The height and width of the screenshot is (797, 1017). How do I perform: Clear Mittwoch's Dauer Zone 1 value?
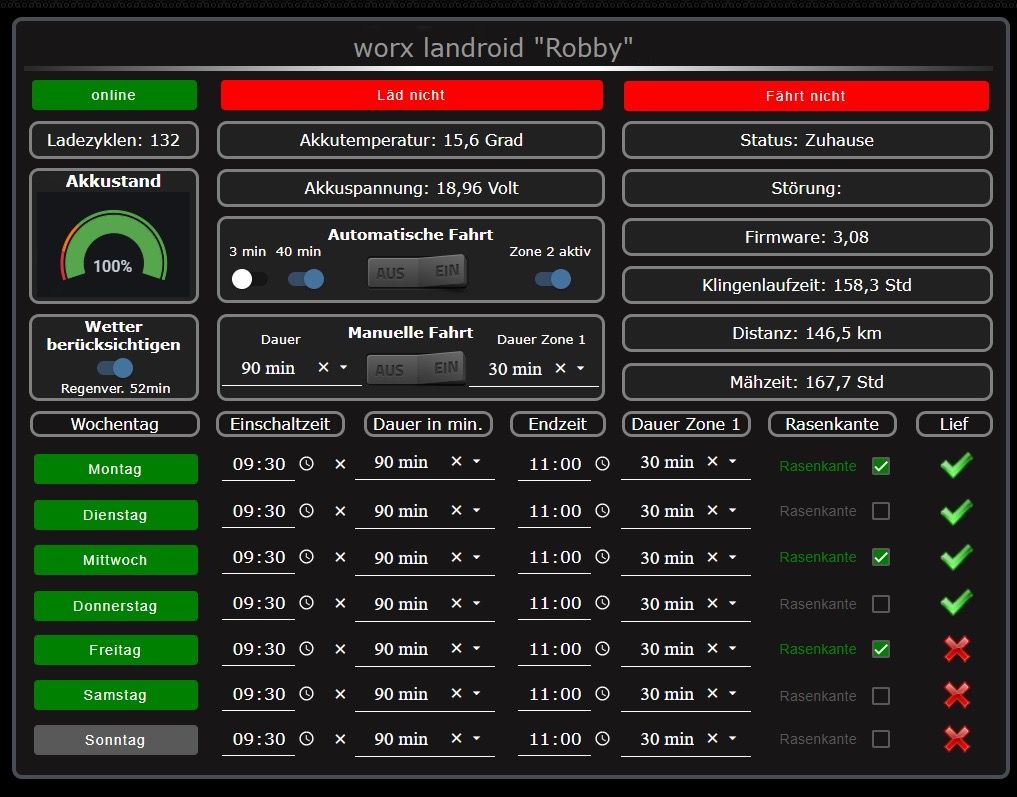(x=712, y=557)
